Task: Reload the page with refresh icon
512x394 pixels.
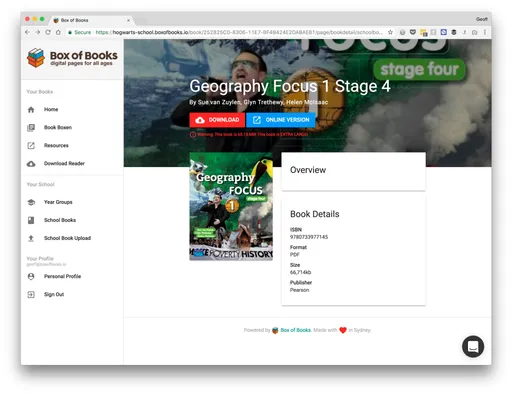Action: [48, 32]
